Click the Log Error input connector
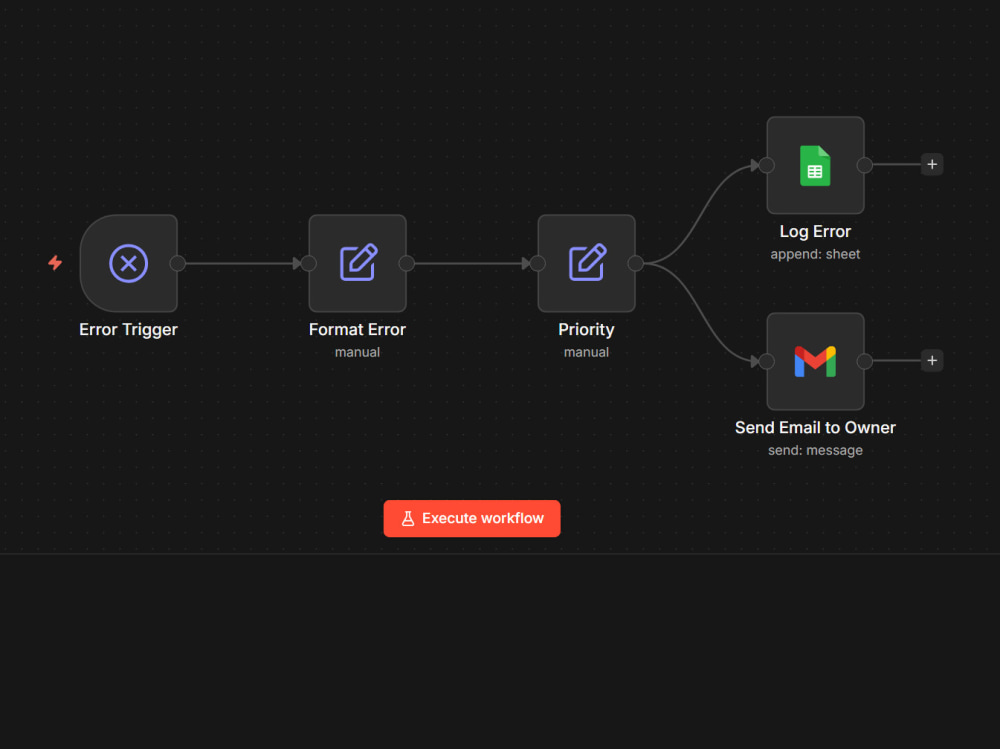Viewport: 1000px width, 749px height. [767, 165]
